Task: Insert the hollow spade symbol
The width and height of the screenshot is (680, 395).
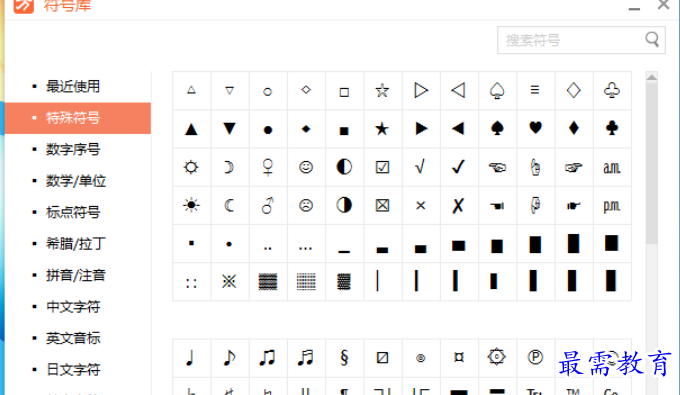Action: [497, 91]
